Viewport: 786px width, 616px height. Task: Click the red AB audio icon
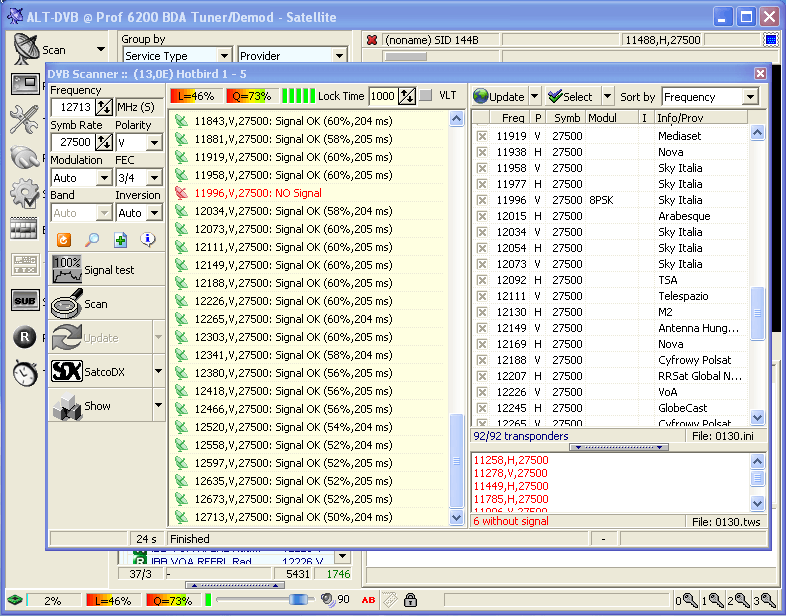pos(368,600)
